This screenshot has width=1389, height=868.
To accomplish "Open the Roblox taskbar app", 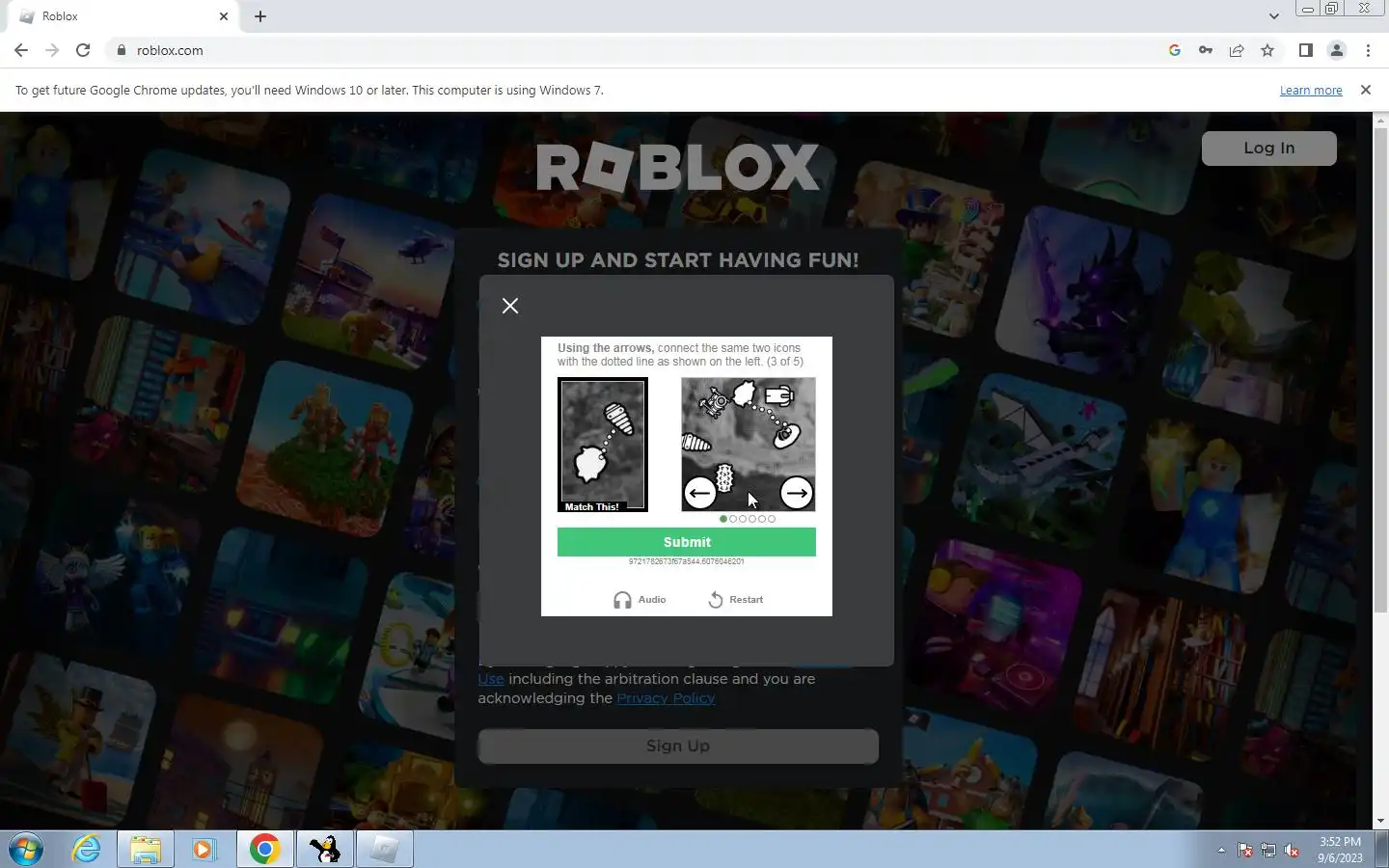I will point(385,850).
